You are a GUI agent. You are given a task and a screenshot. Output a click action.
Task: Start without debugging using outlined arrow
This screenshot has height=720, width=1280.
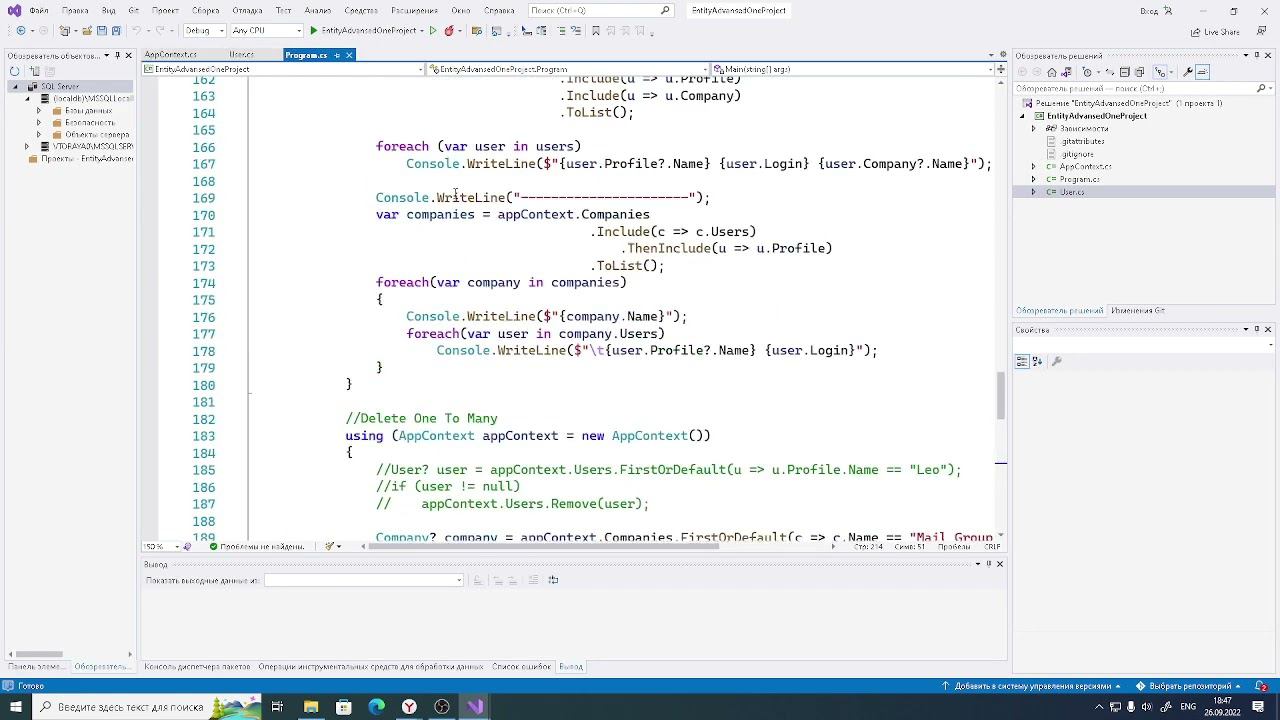[x=432, y=31]
